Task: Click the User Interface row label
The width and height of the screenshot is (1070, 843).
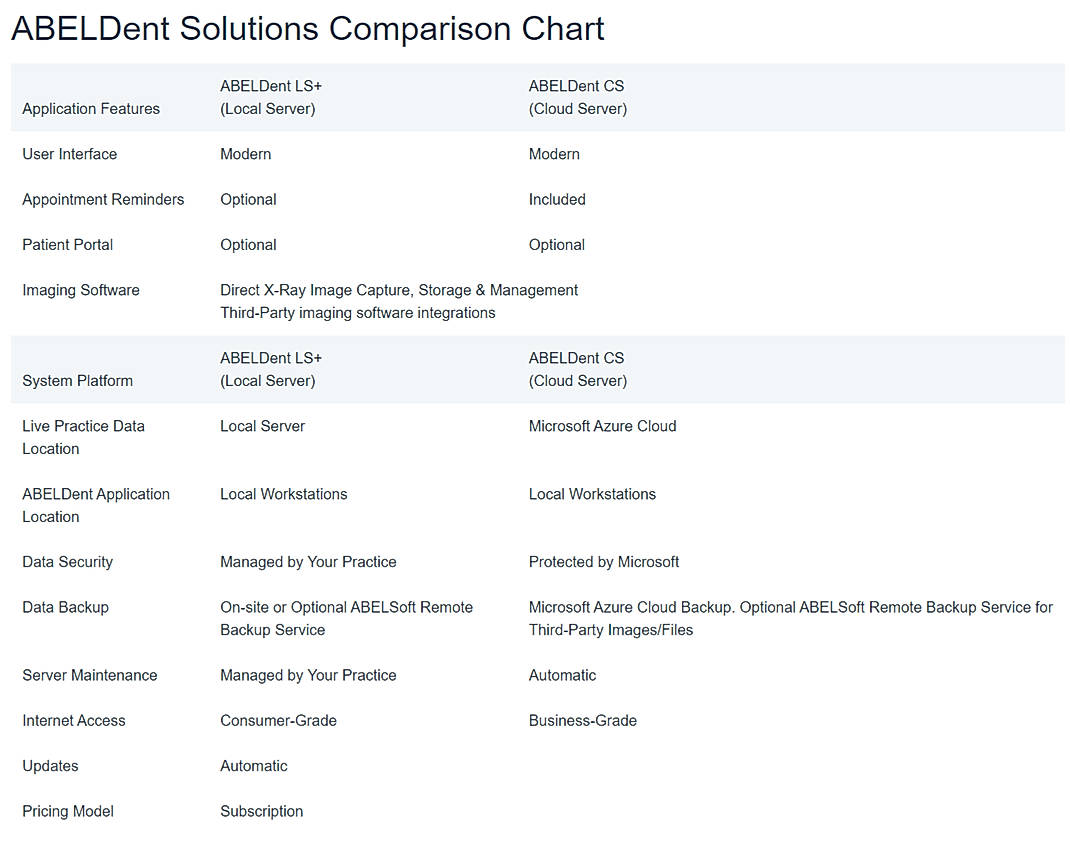Action: (70, 154)
